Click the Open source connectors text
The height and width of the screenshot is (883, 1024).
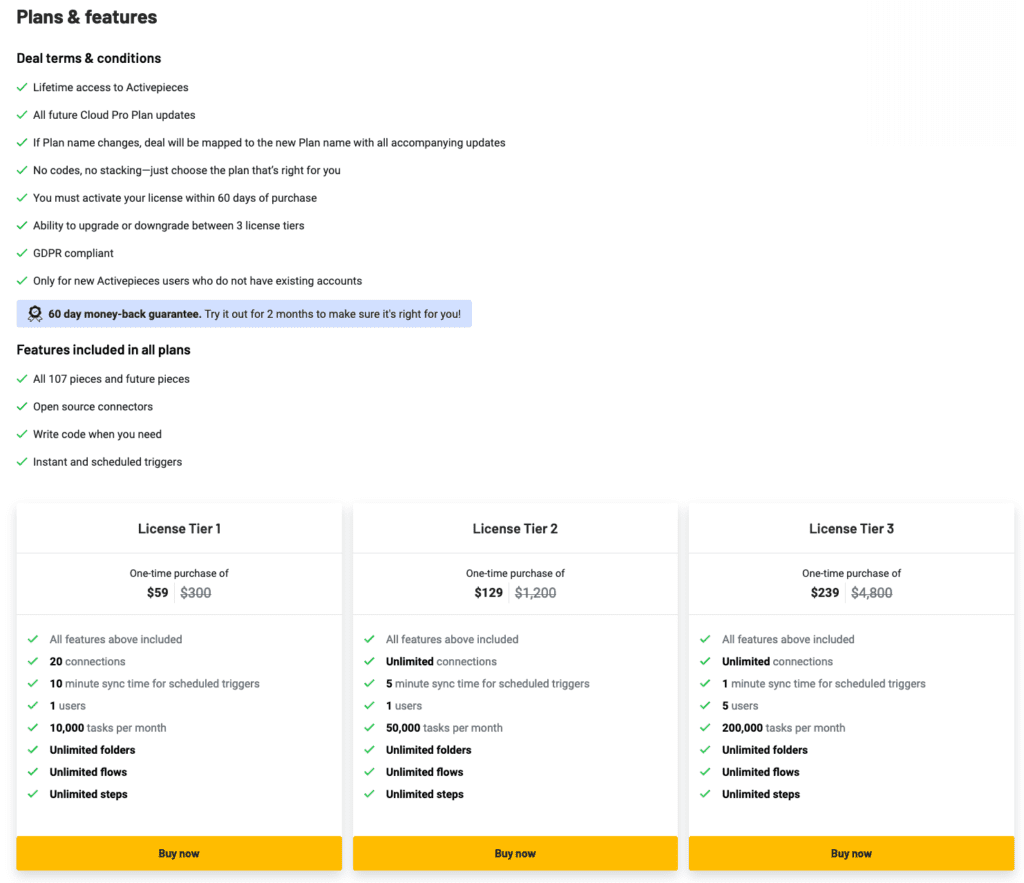point(93,407)
